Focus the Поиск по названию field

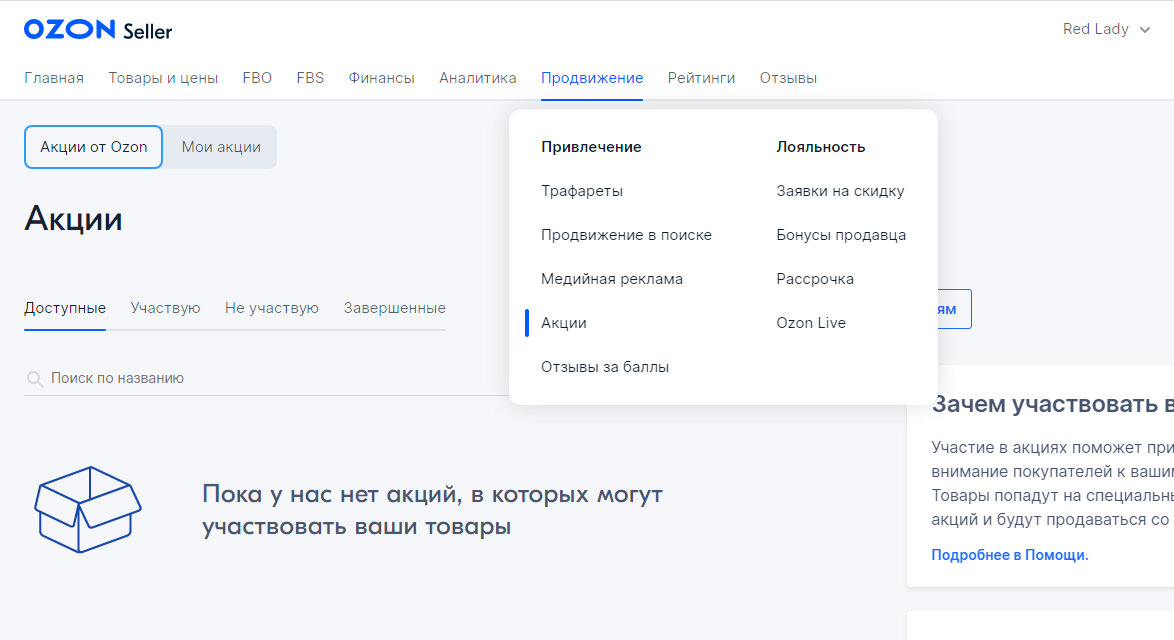267,378
